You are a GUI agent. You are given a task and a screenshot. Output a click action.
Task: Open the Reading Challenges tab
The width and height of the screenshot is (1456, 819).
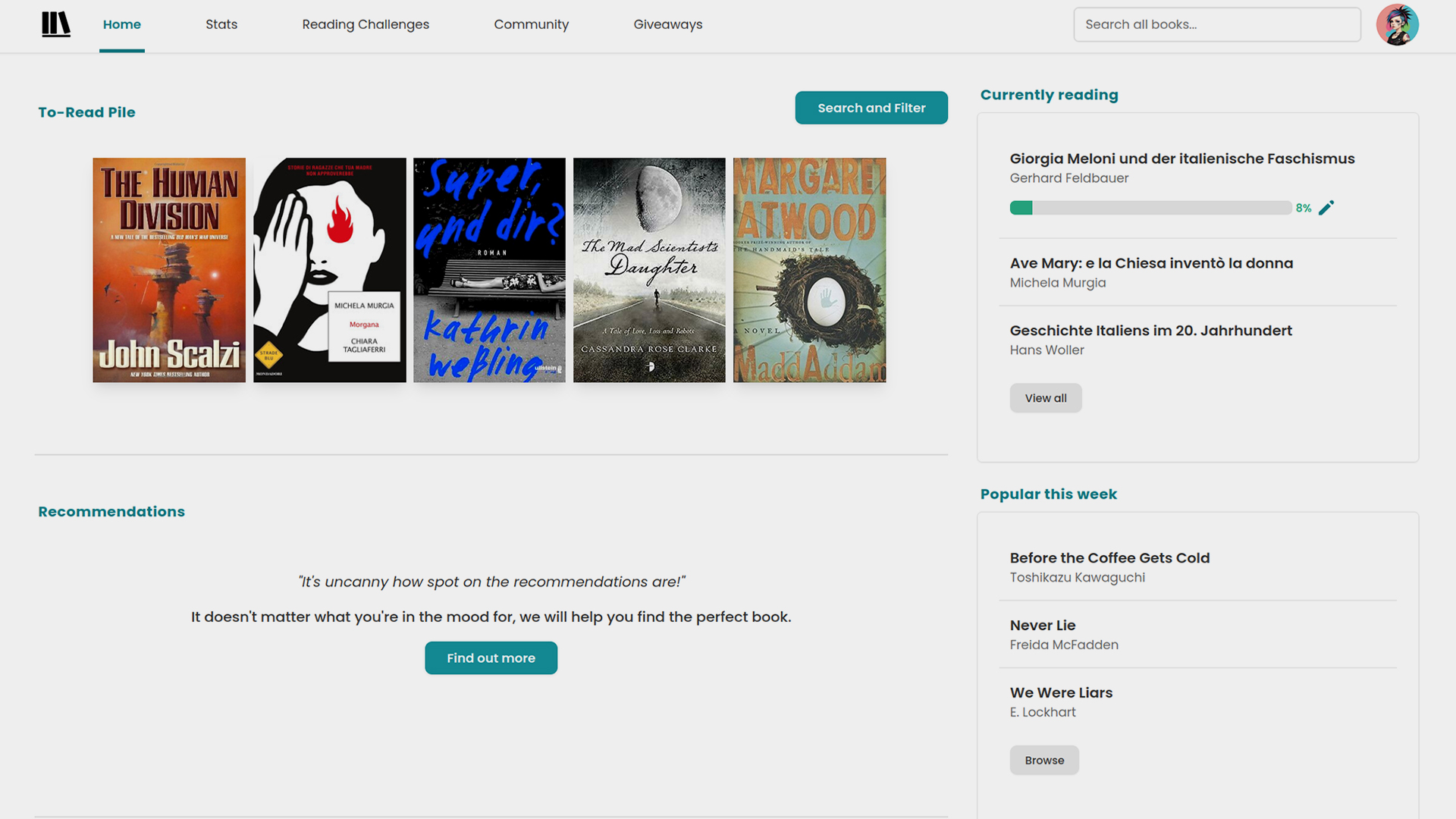pos(366,24)
